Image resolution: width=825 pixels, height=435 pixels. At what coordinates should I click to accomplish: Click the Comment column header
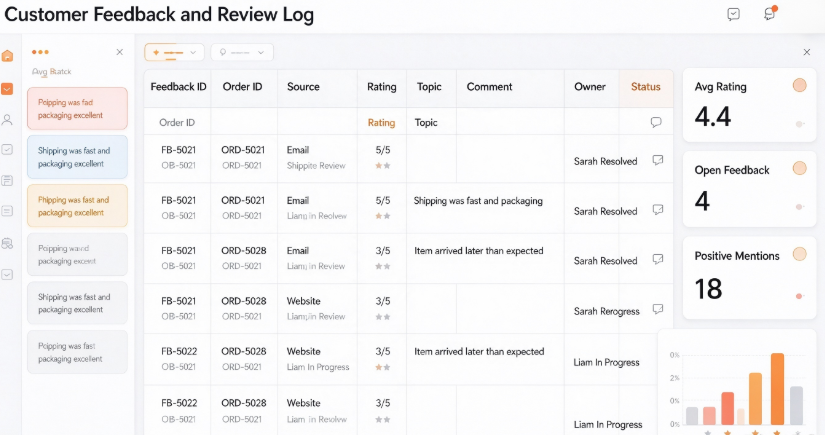coord(489,87)
